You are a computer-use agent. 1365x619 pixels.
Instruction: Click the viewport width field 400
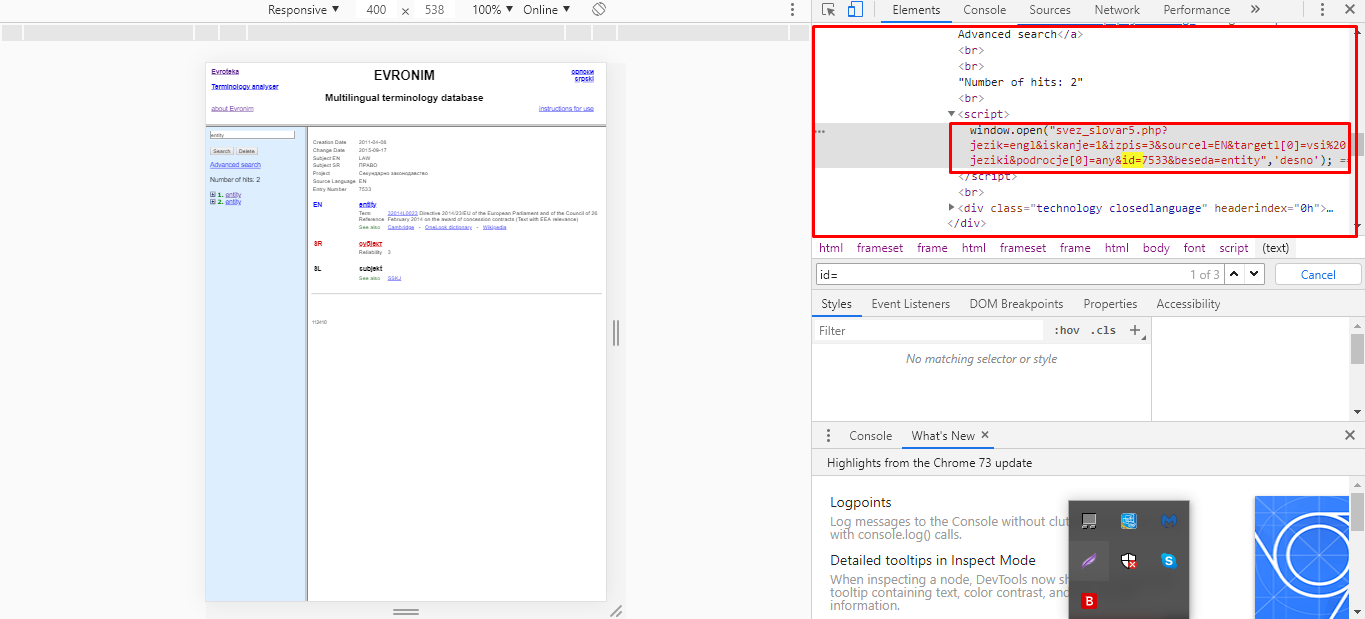pyautogui.click(x=376, y=9)
